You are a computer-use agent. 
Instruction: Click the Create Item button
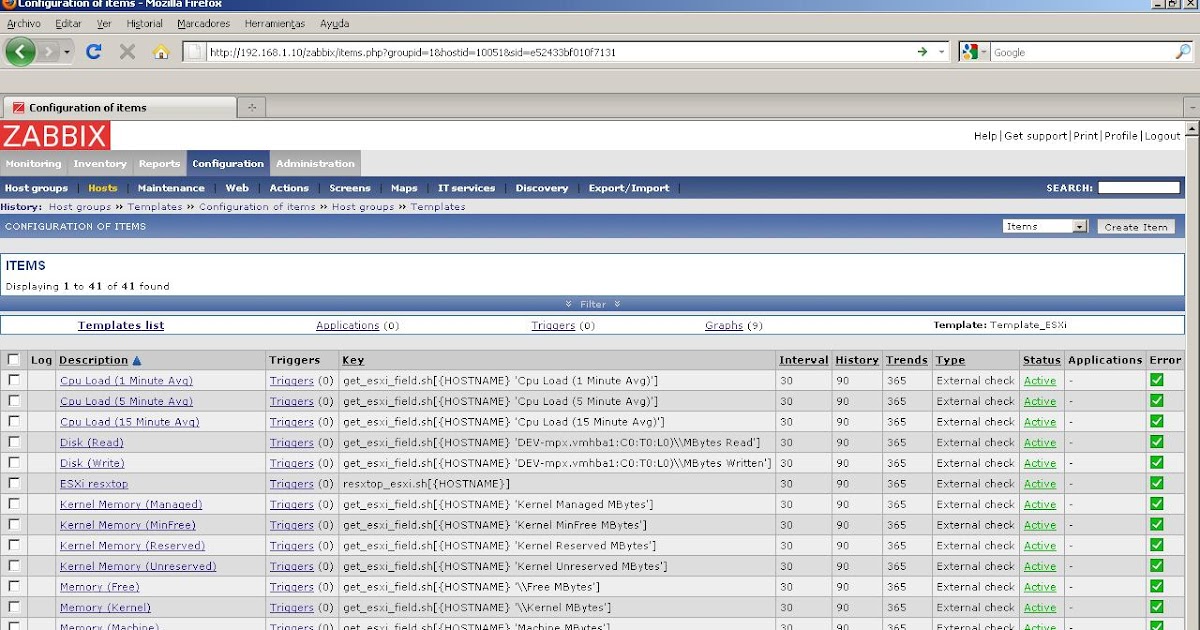1135,226
